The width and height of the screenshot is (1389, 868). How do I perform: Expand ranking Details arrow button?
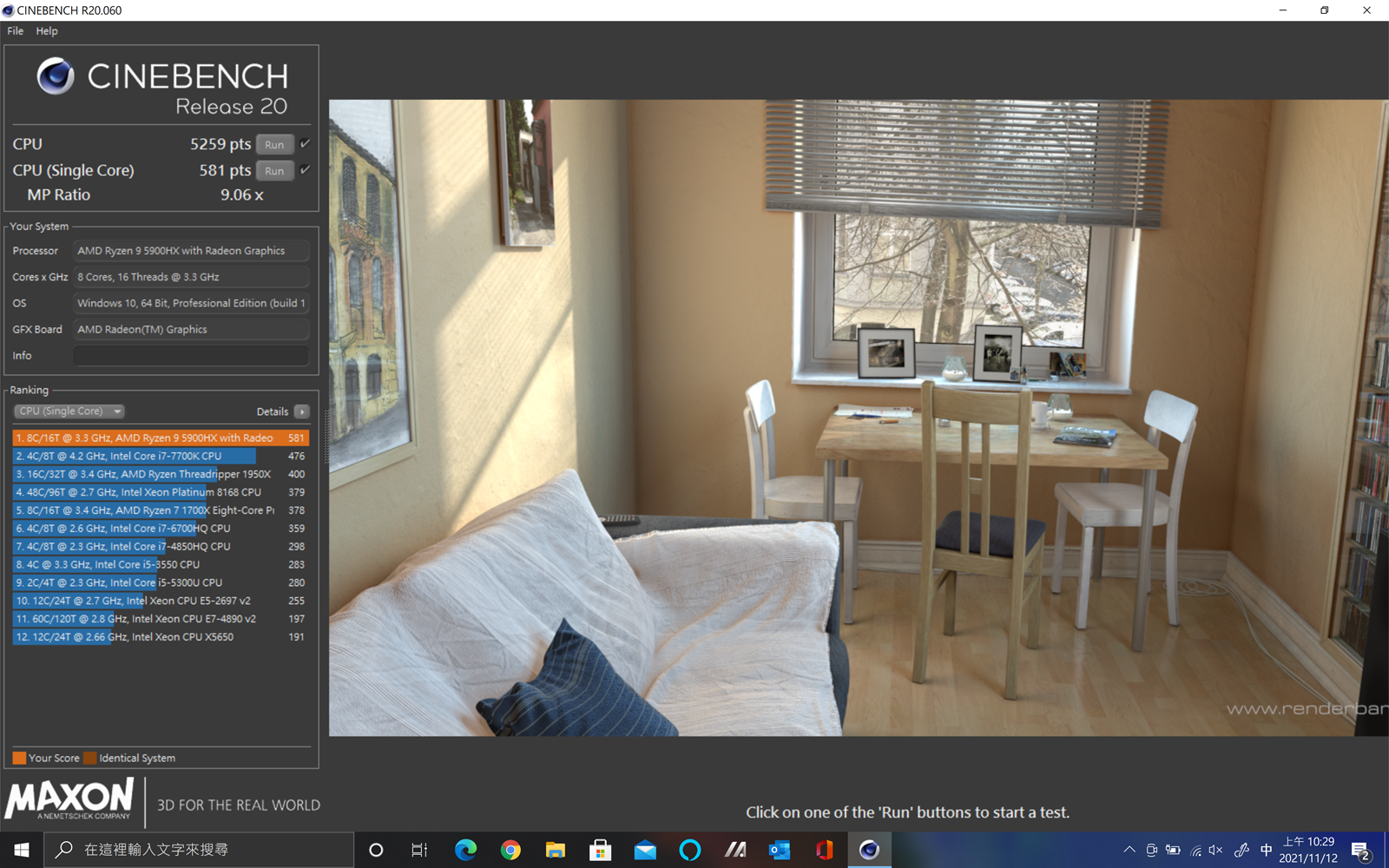point(301,411)
